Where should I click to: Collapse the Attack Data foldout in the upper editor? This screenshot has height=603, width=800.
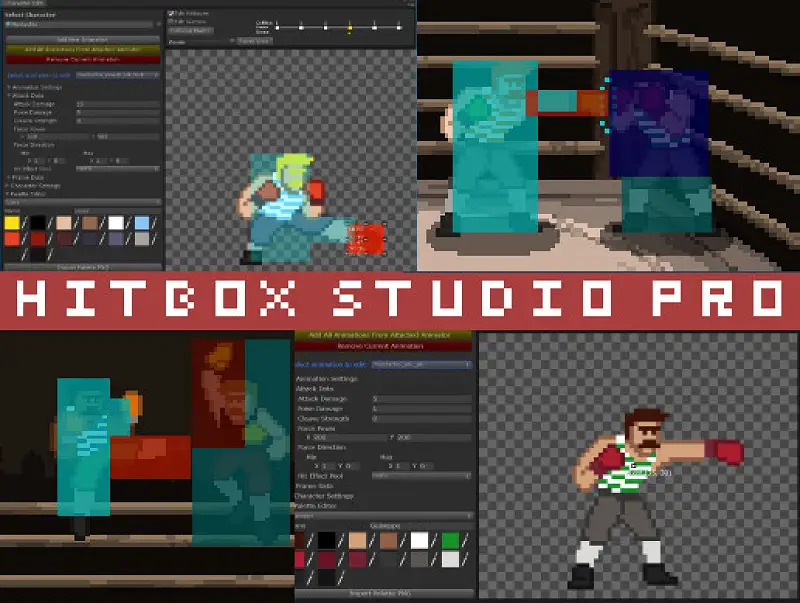9,95
